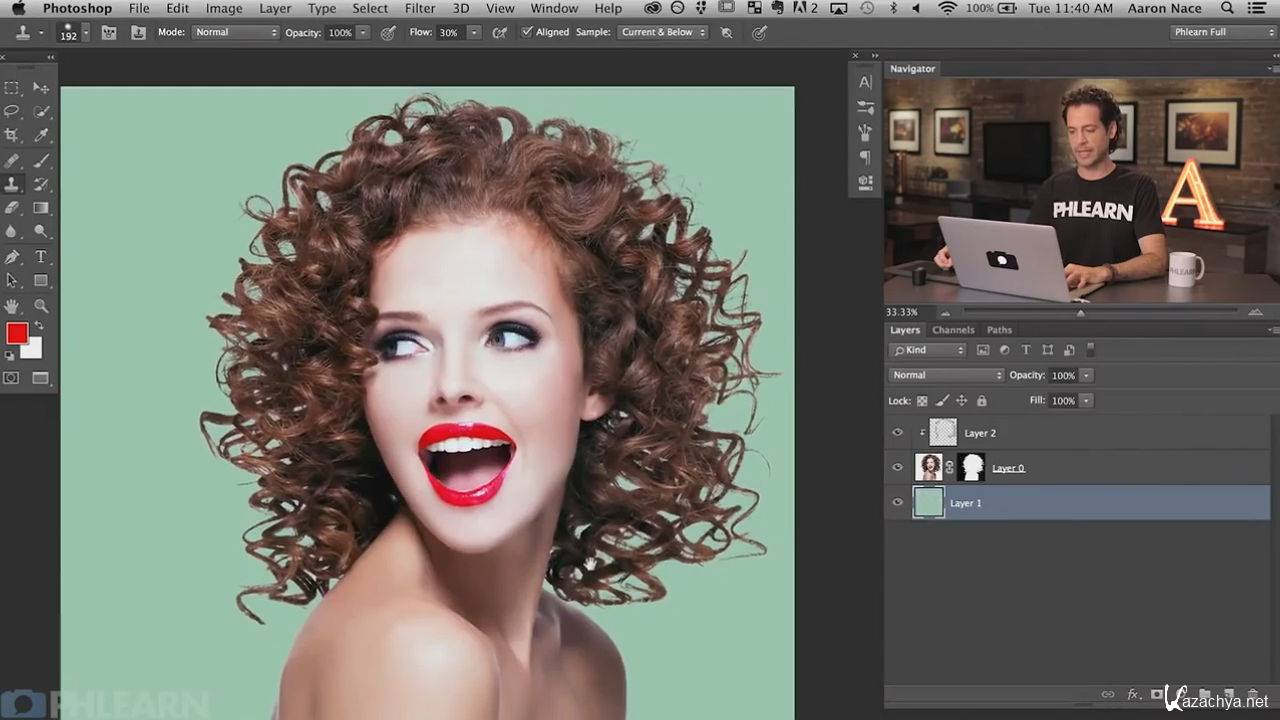The height and width of the screenshot is (720, 1280).
Task: Expand the Kind layer filter dropdown
Action: (x=928, y=350)
